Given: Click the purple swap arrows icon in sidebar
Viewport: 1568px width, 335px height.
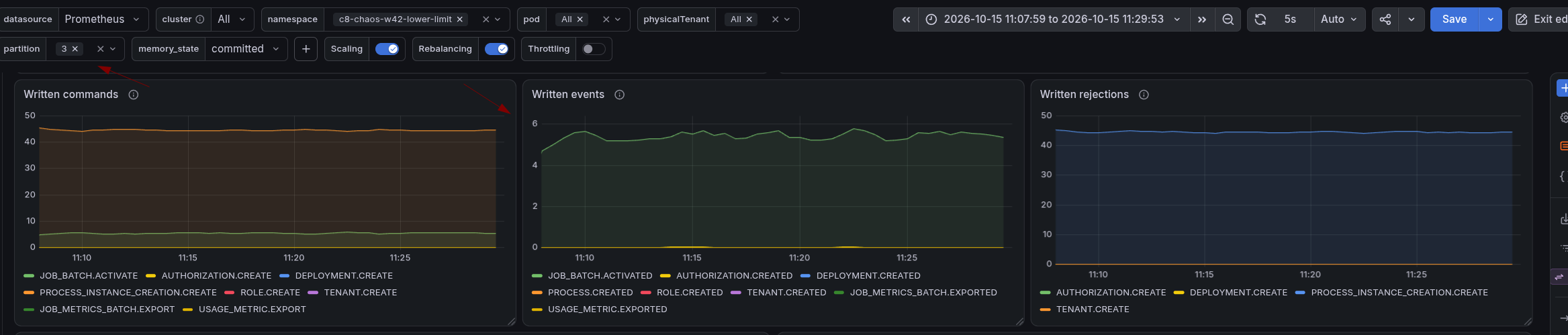Looking at the screenshot, I should pyautogui.click(x=1559, y=277).
